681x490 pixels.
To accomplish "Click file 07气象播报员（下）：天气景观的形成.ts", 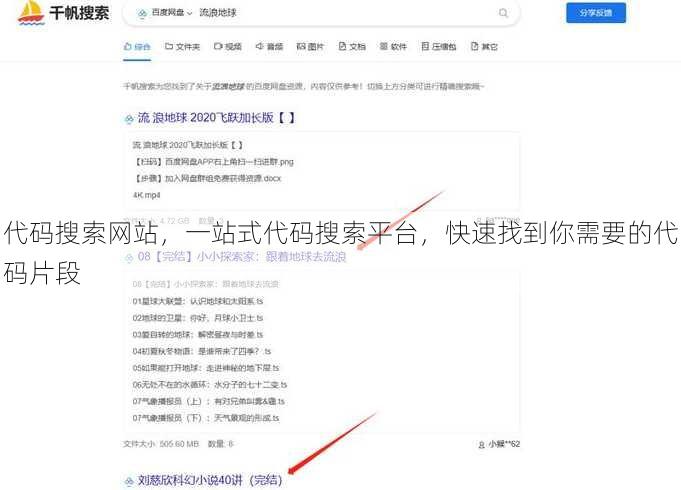I will pos(206,418).
